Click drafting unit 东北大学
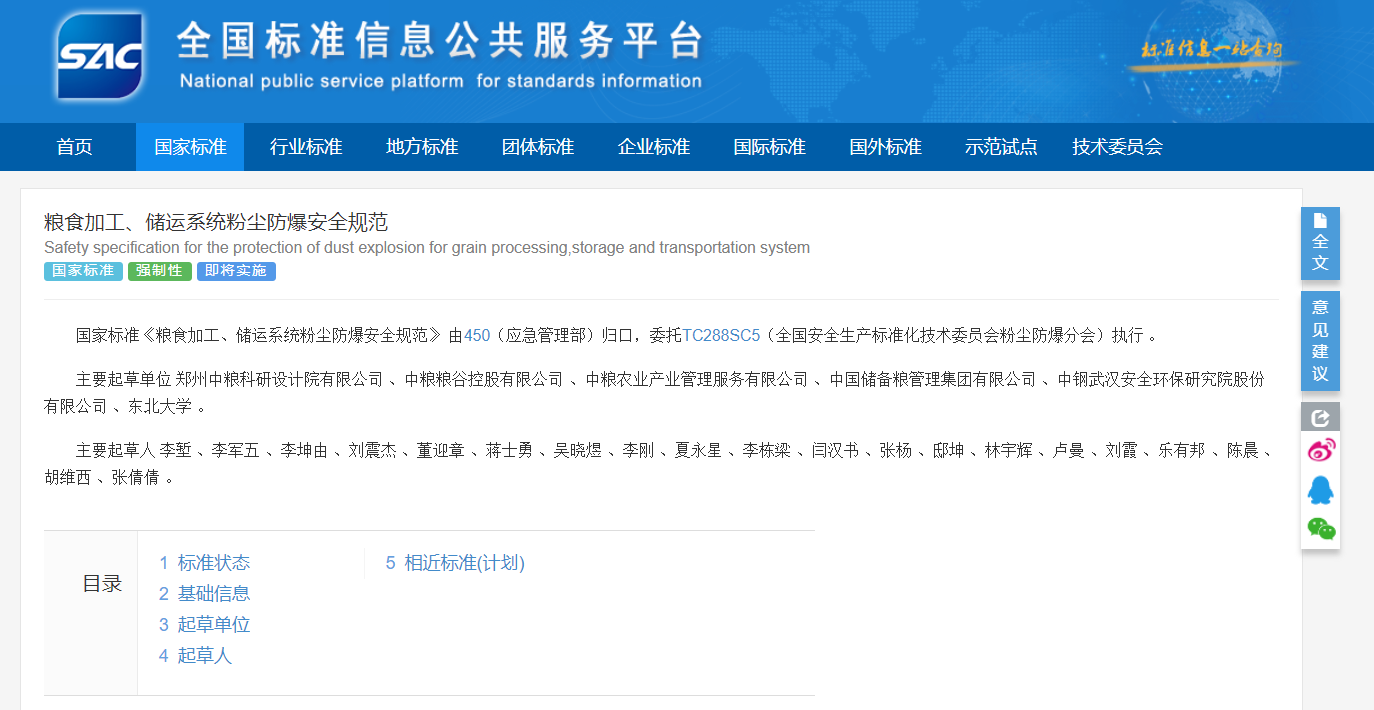The image size is (1374, 710). click(159, 407)
